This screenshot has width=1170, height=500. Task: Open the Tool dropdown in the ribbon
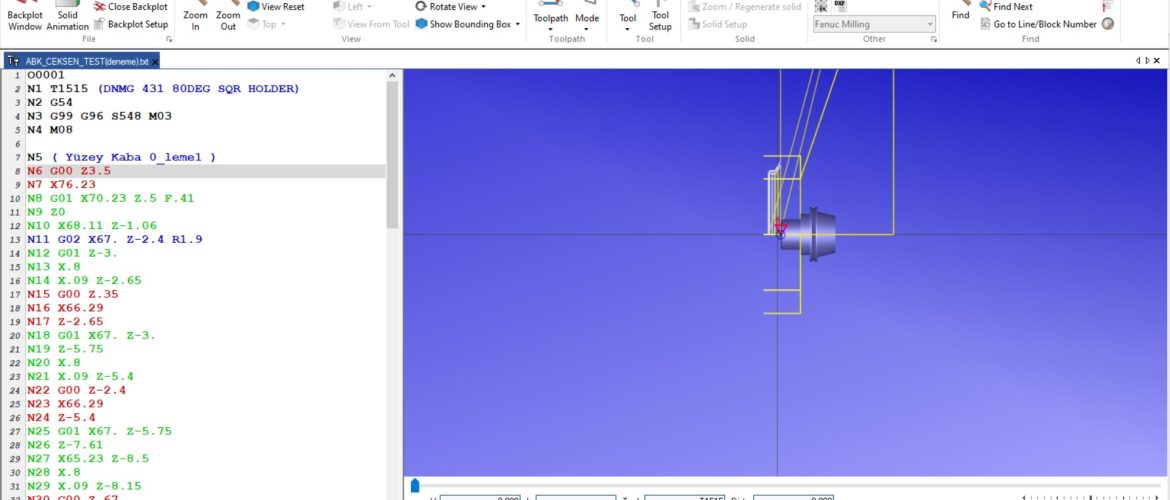pyautogui.click(x=627, y=29)
